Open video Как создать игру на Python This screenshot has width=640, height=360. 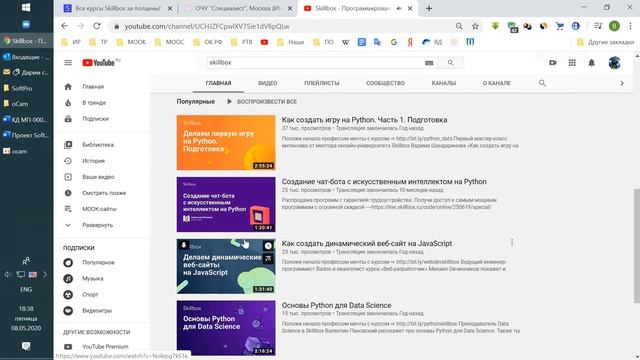[364, 120]
